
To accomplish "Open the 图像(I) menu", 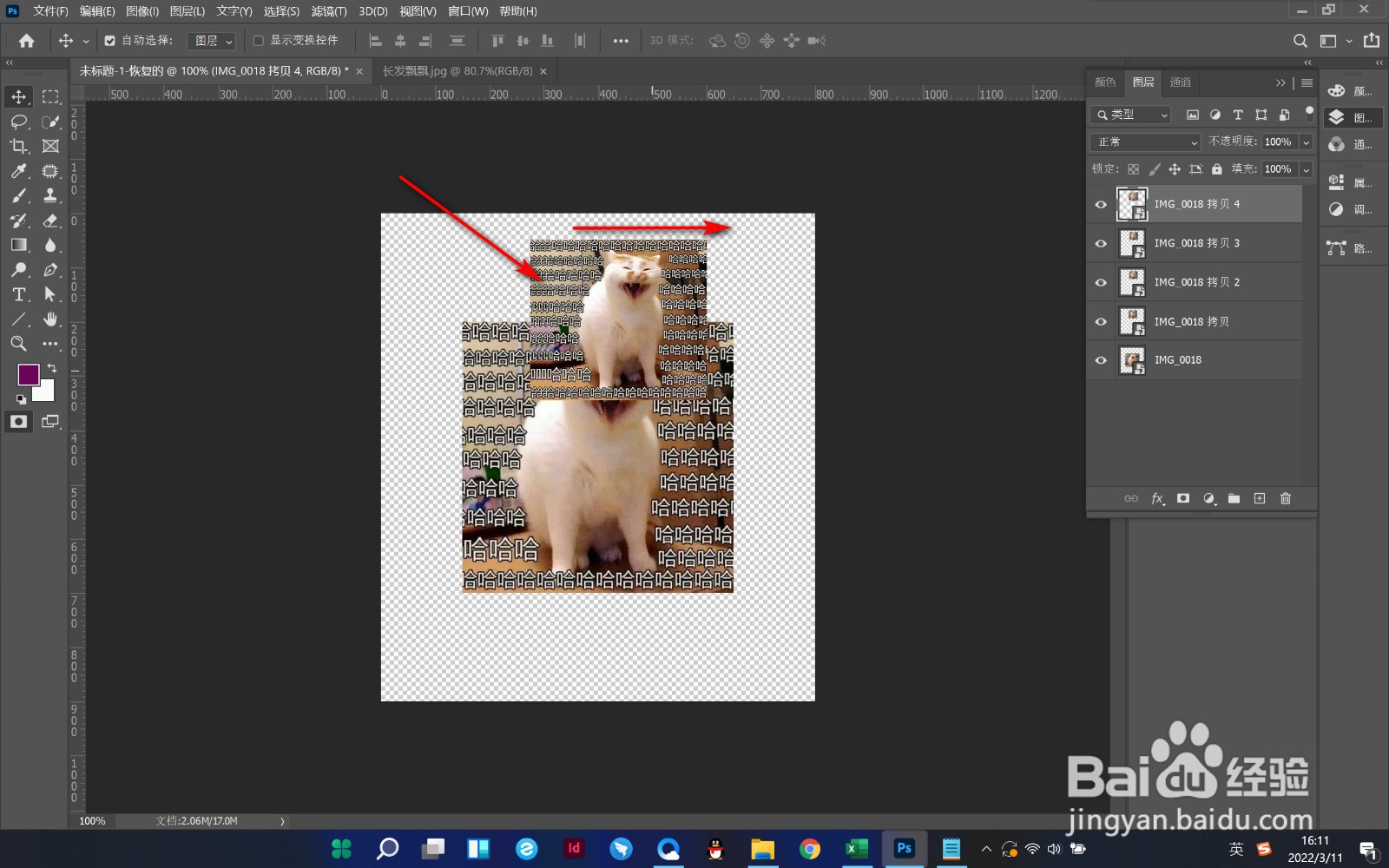I will pos(142,11).
